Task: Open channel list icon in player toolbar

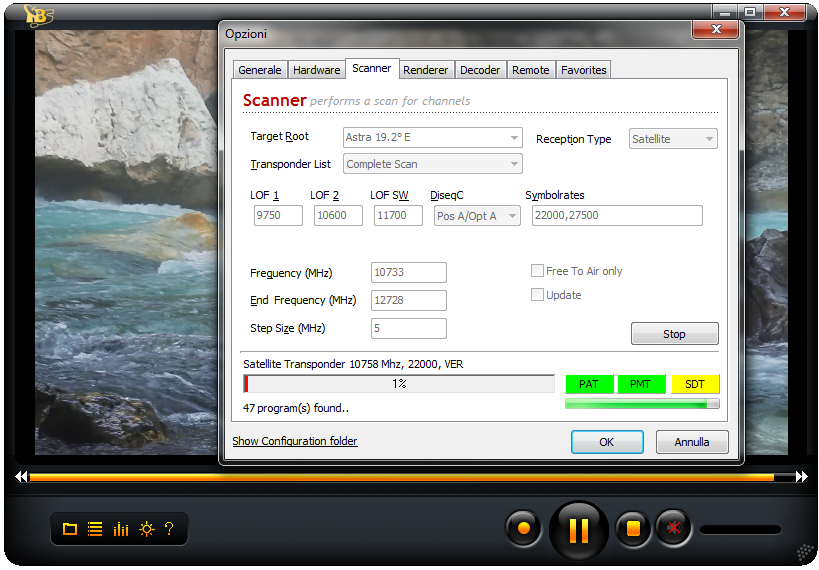Action: pyautogui.click(x=95, y=529)
